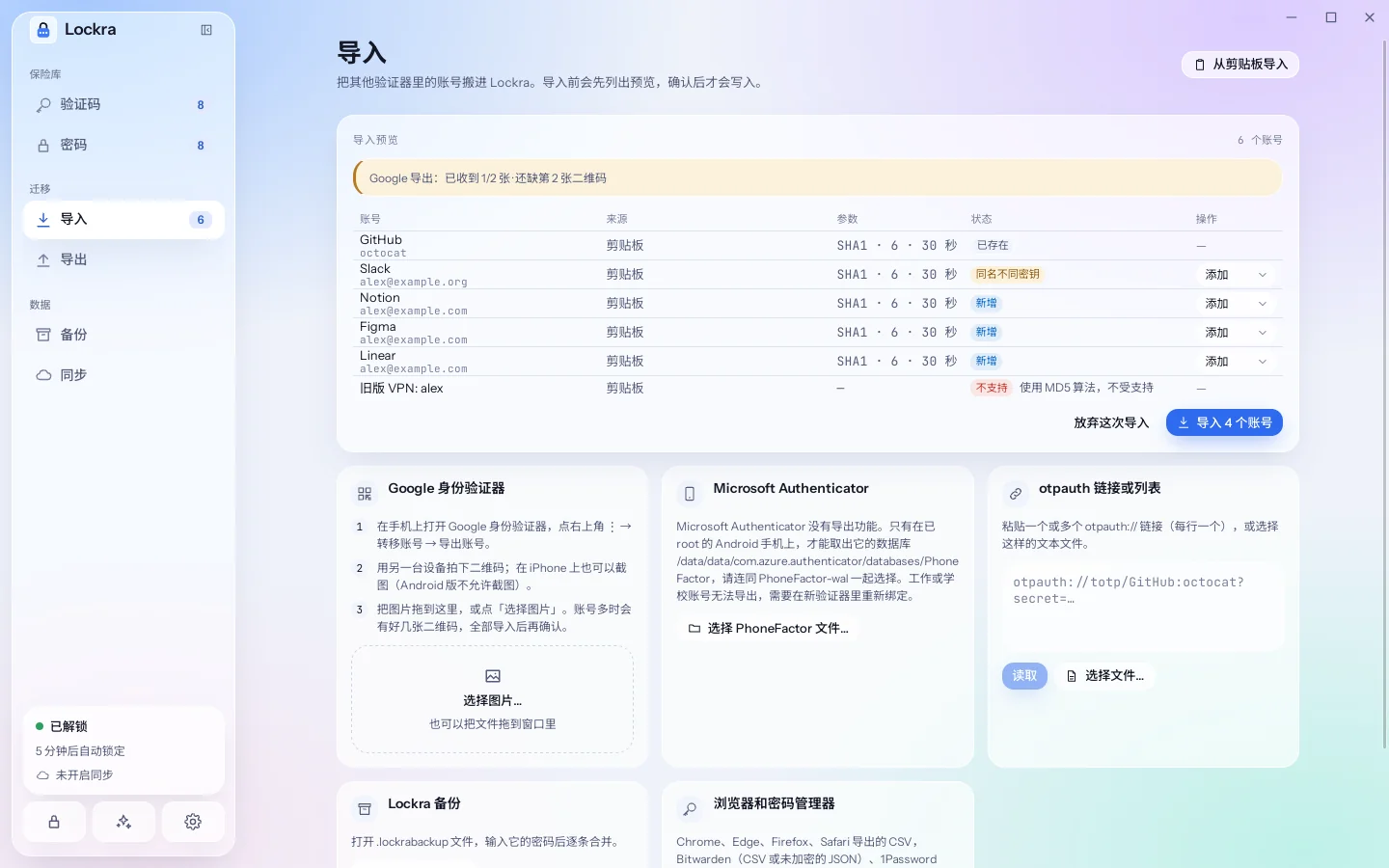This screenshot has width=1389, height=868.
Task: Switch to the 导出 page
Action: click(x=123, y=259)
